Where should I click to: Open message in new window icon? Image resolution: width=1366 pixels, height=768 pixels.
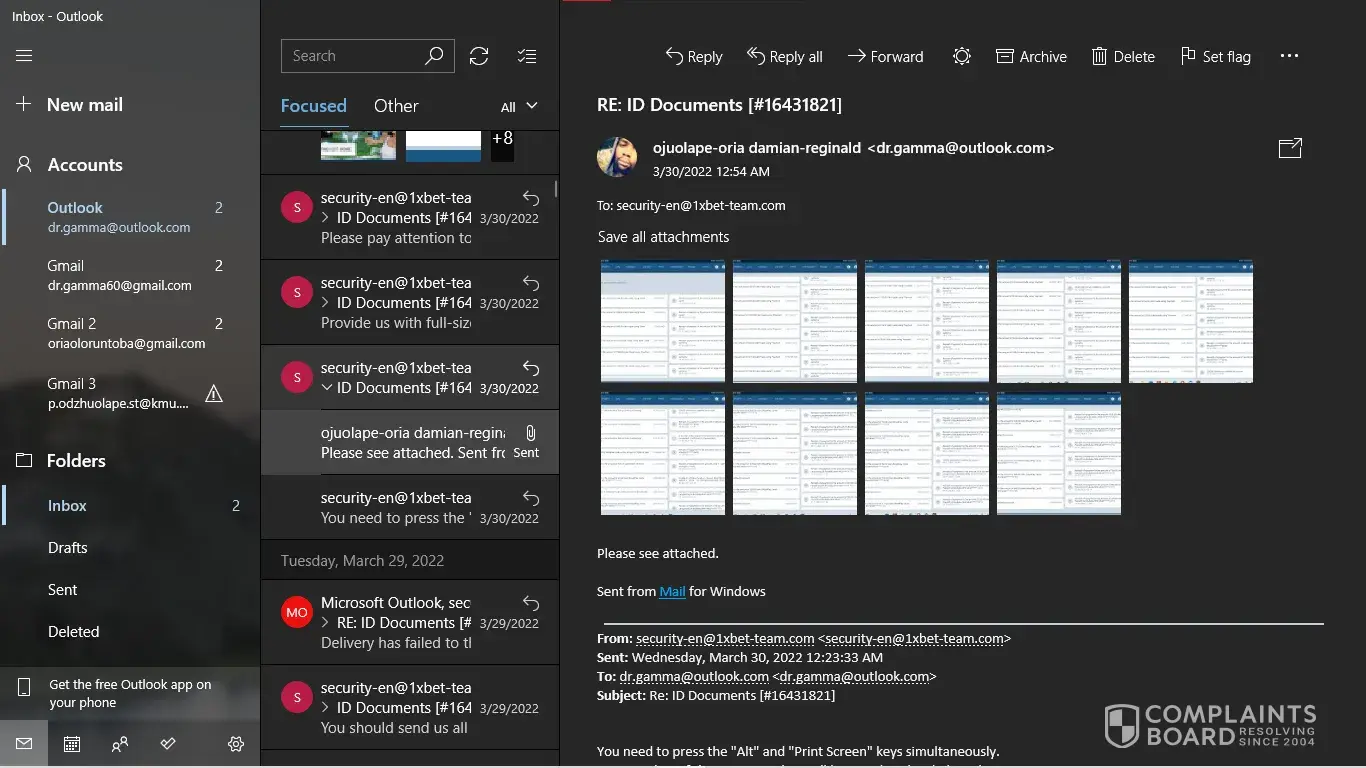(1290, 148)
